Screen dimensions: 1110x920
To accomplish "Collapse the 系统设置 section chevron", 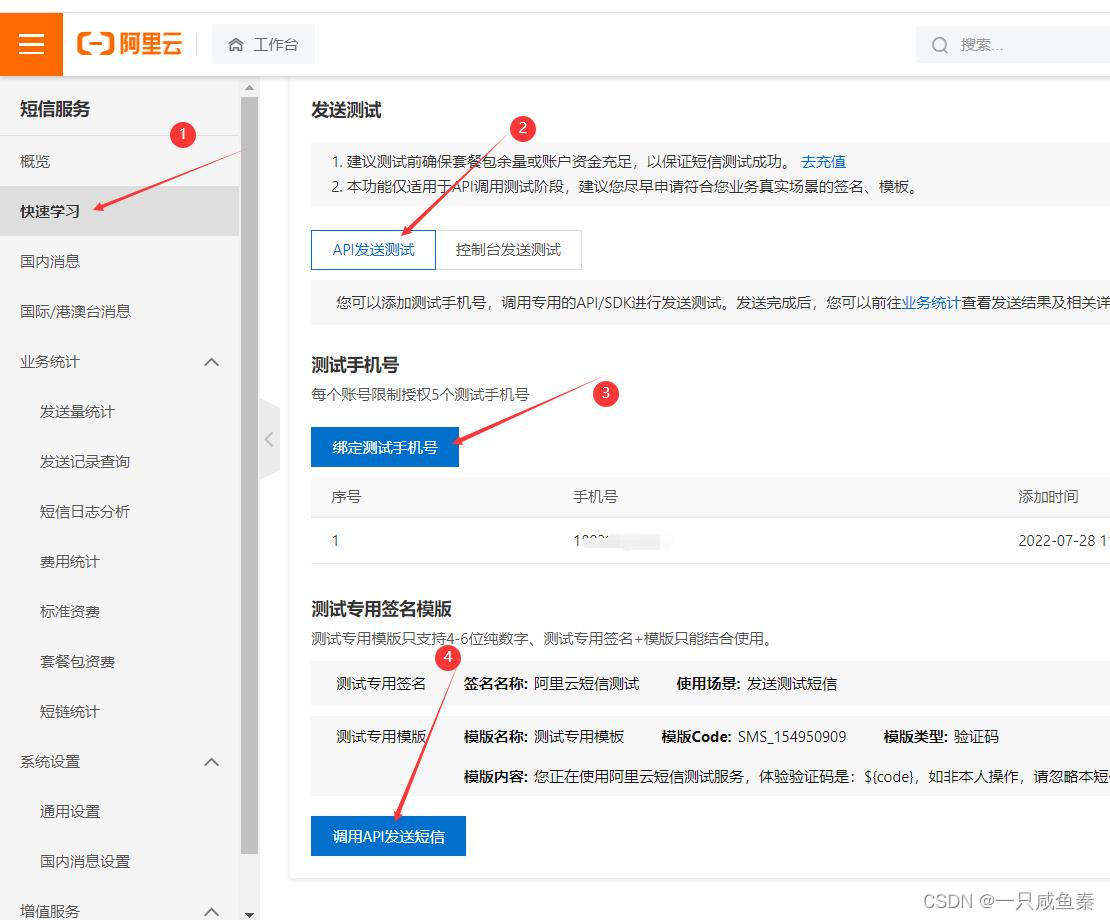I will point(211,762).
